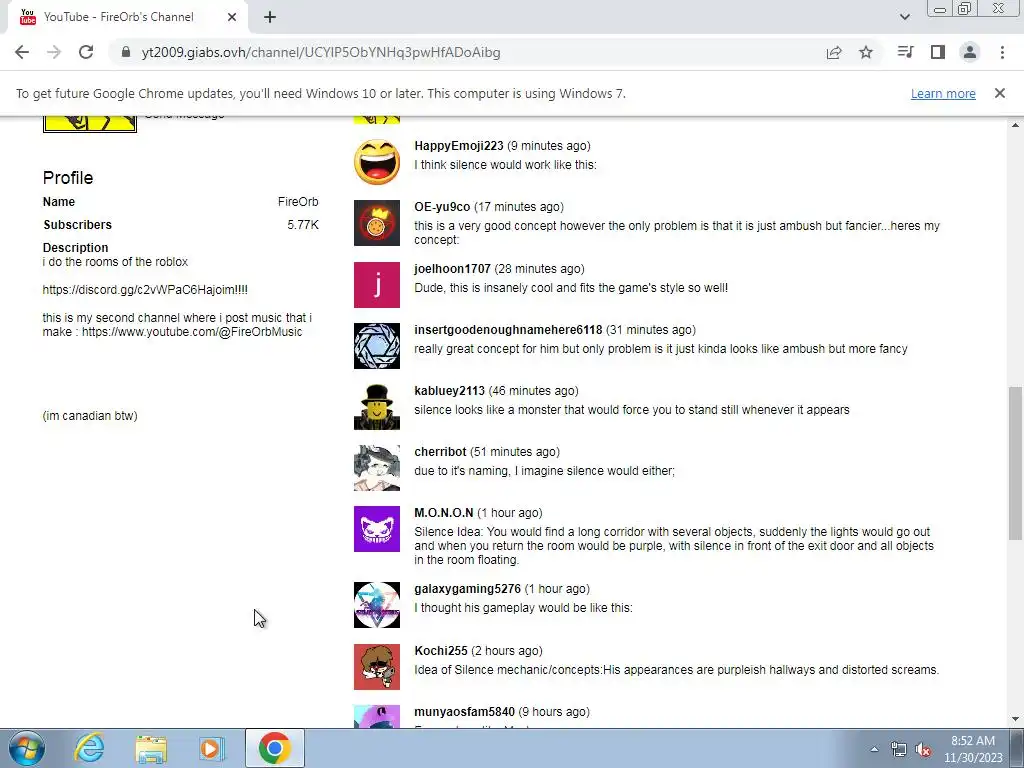1024x768 pixels.
Task: Click galaxygaming5276's avatar image
Action: 377,605
